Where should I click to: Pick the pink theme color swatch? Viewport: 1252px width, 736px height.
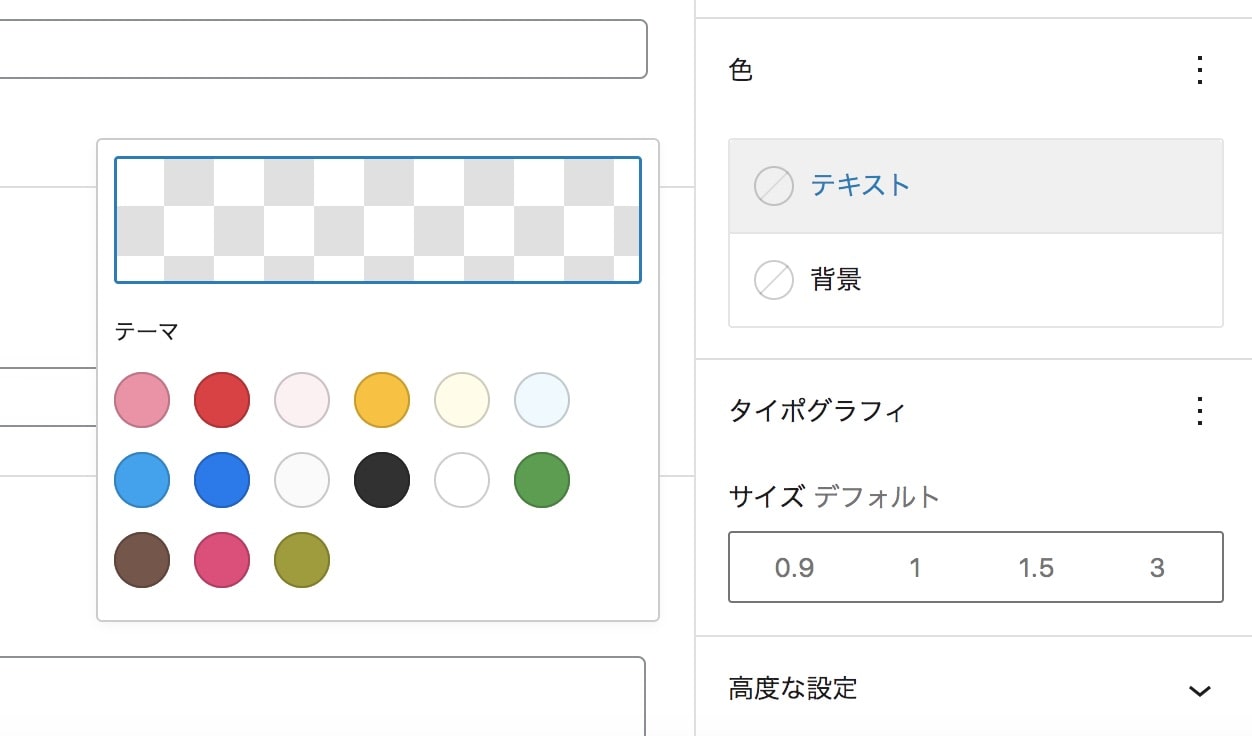tap(142, 400)
